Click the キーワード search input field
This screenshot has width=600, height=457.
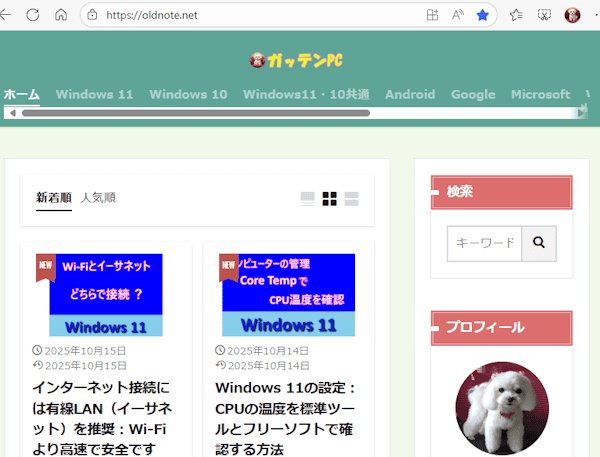coord(484,243)
